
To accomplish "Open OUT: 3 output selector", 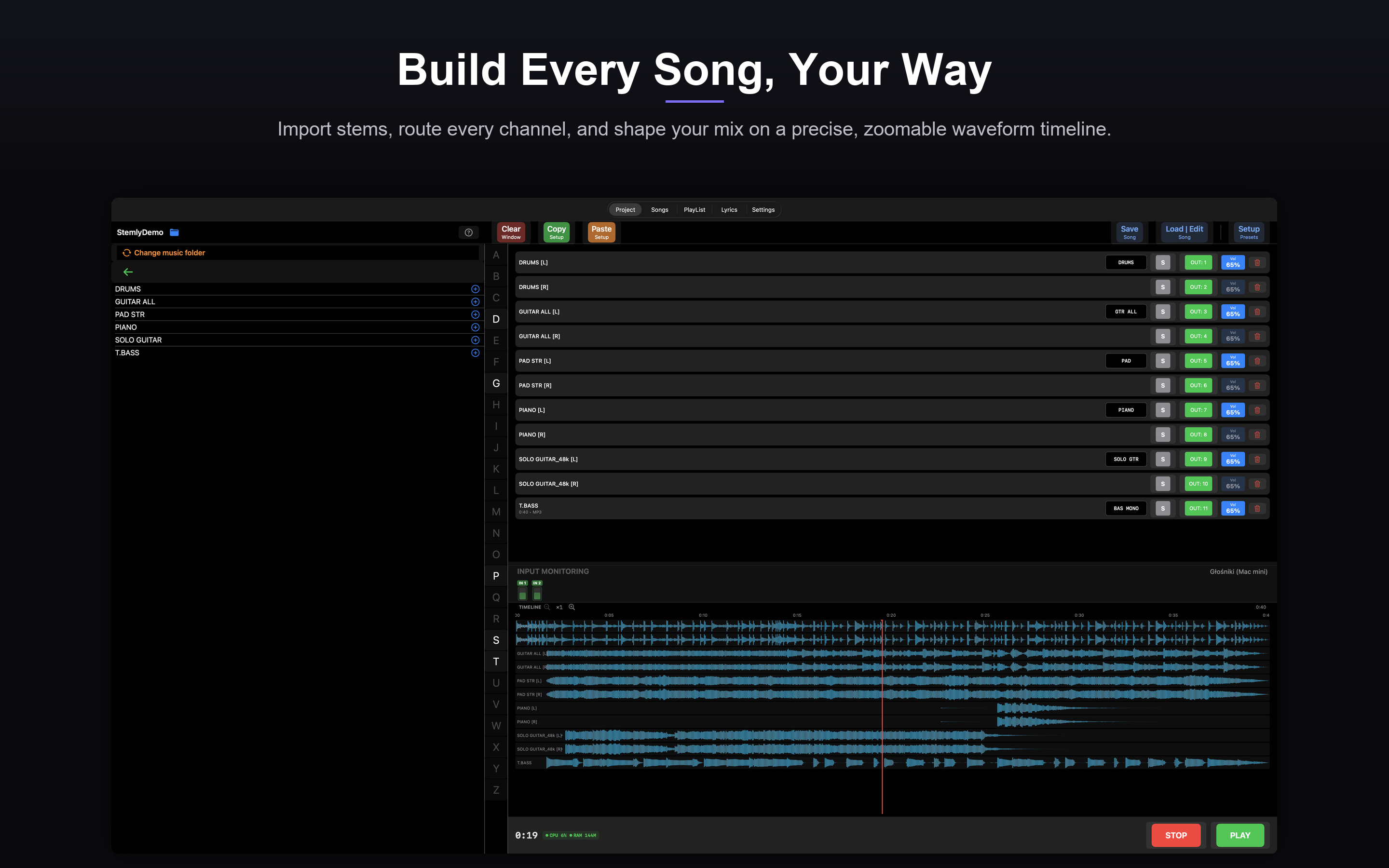I will click(1198, 312).
